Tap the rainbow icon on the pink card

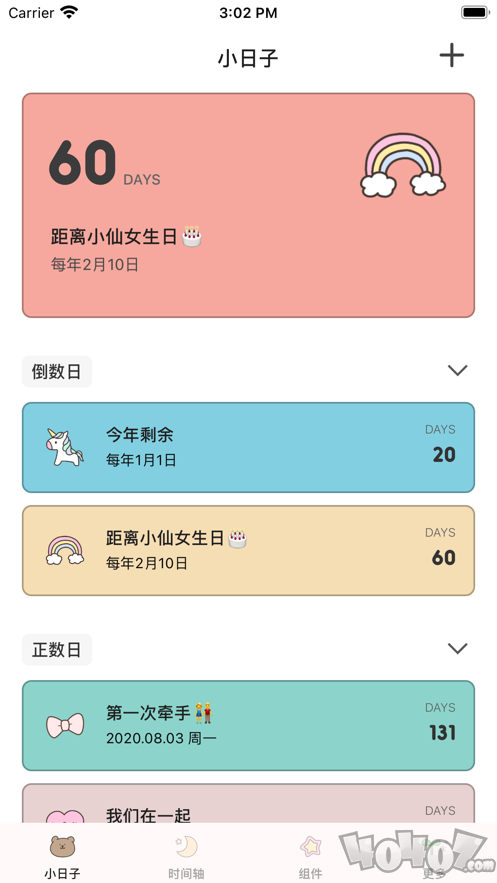coord(403,165)
